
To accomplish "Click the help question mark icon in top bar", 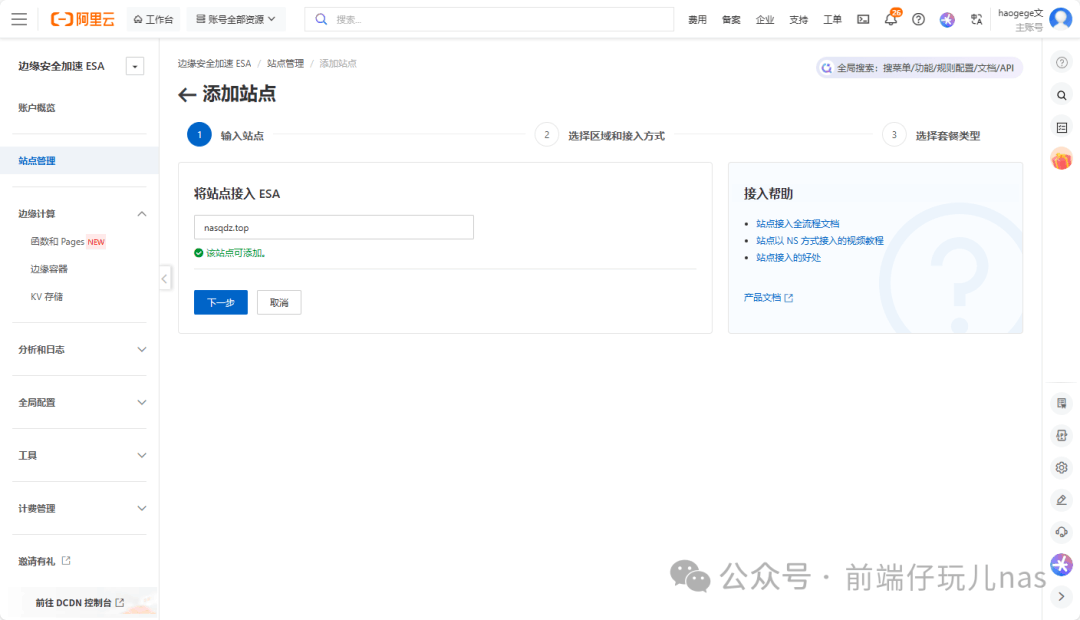I will point(918,19).
